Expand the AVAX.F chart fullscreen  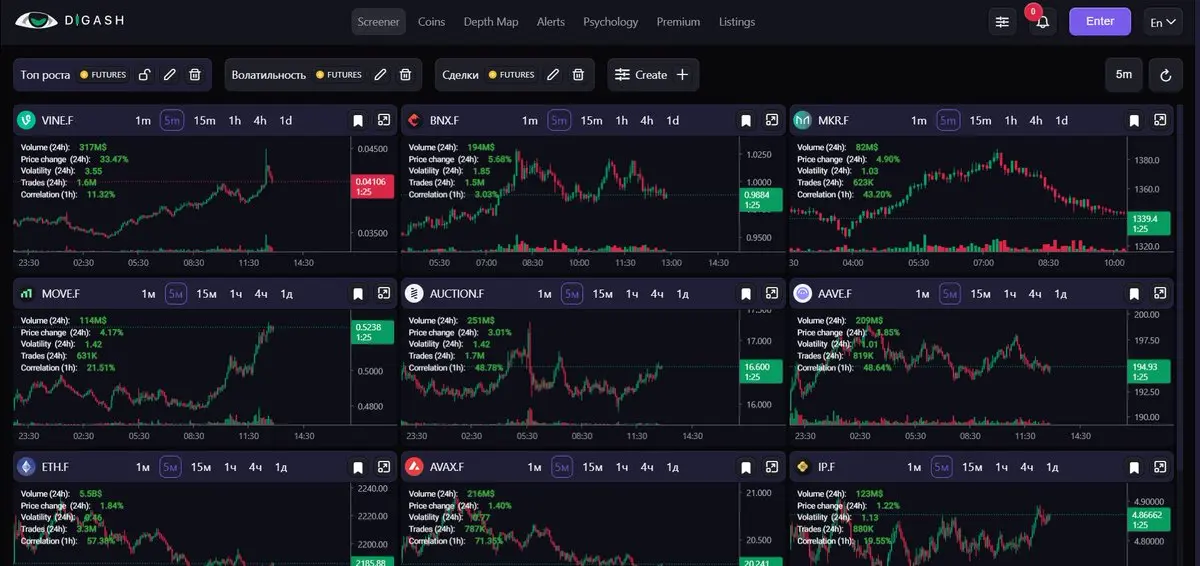(772, 467)
